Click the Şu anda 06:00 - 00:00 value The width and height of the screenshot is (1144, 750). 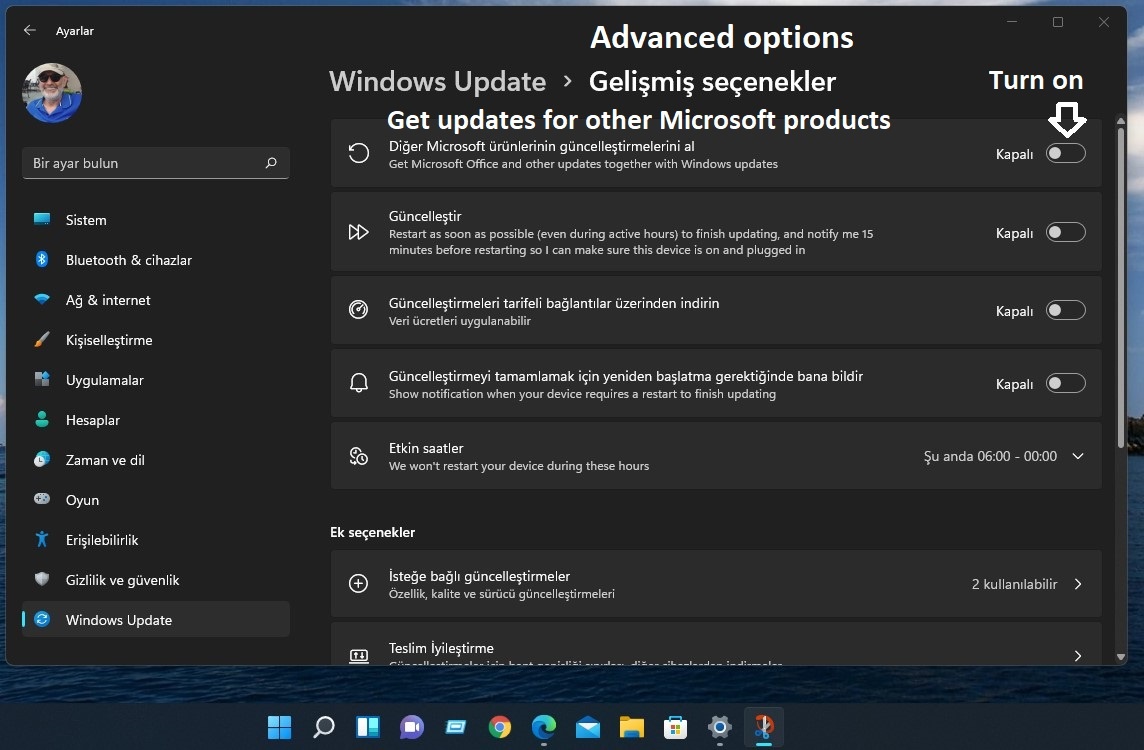click(x=990, y=456)
